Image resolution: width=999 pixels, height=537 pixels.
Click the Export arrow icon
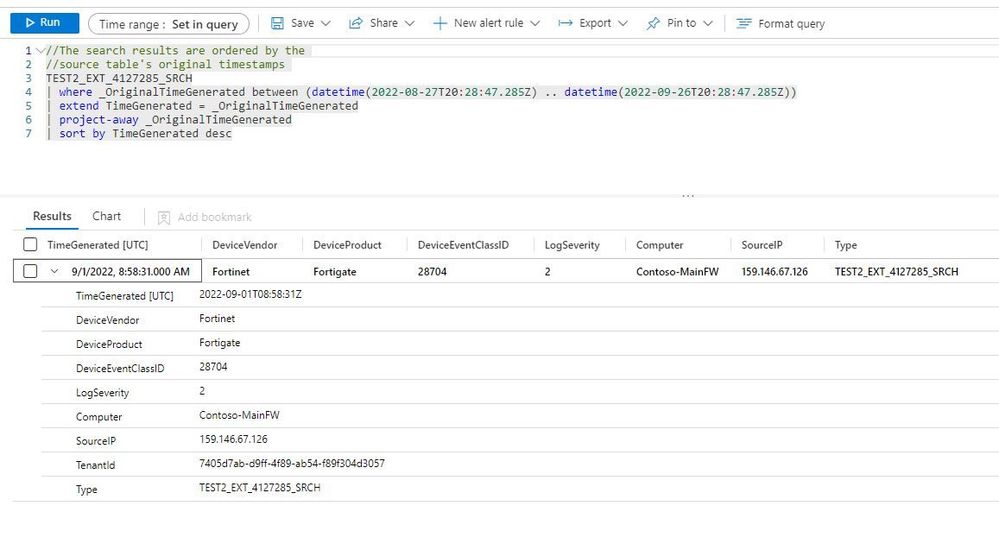(565, 24)
